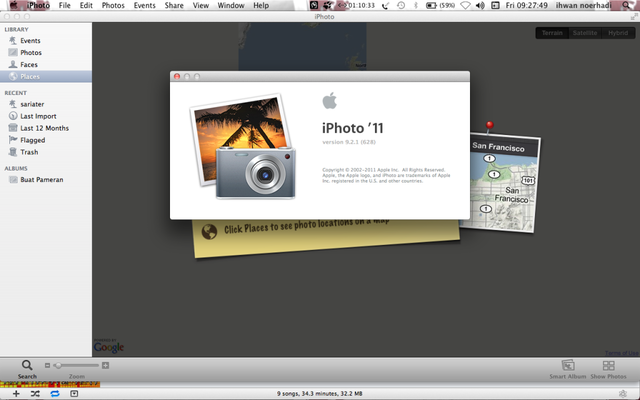
Task: Click the Faces silhouette icon
Action: pyautogui.click(x=13, y=64)
